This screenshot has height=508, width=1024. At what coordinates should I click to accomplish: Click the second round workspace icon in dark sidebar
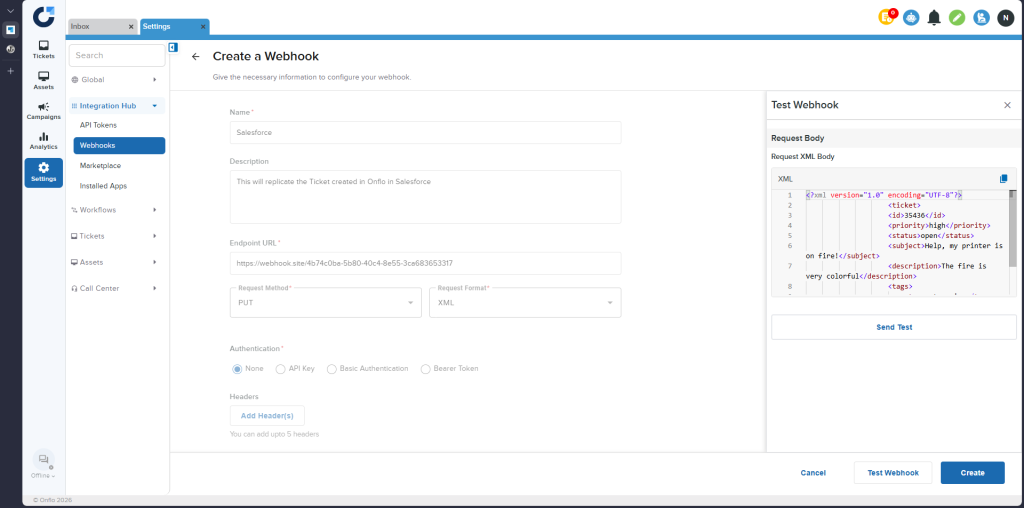pos(10,49)
